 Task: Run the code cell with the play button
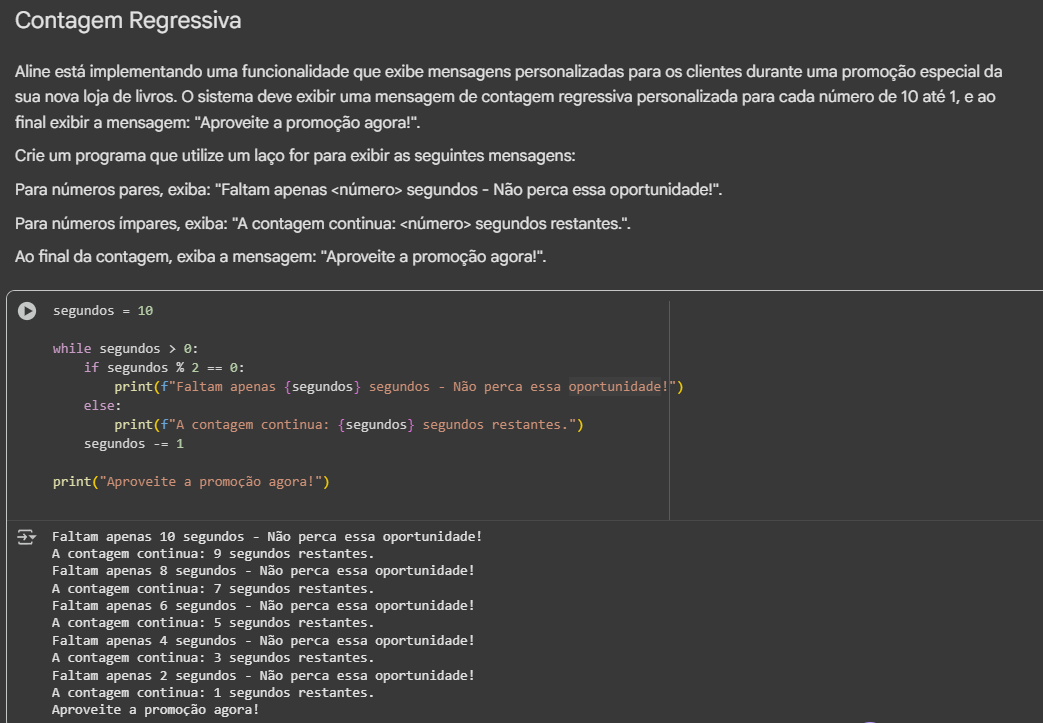tap(27, 311)
